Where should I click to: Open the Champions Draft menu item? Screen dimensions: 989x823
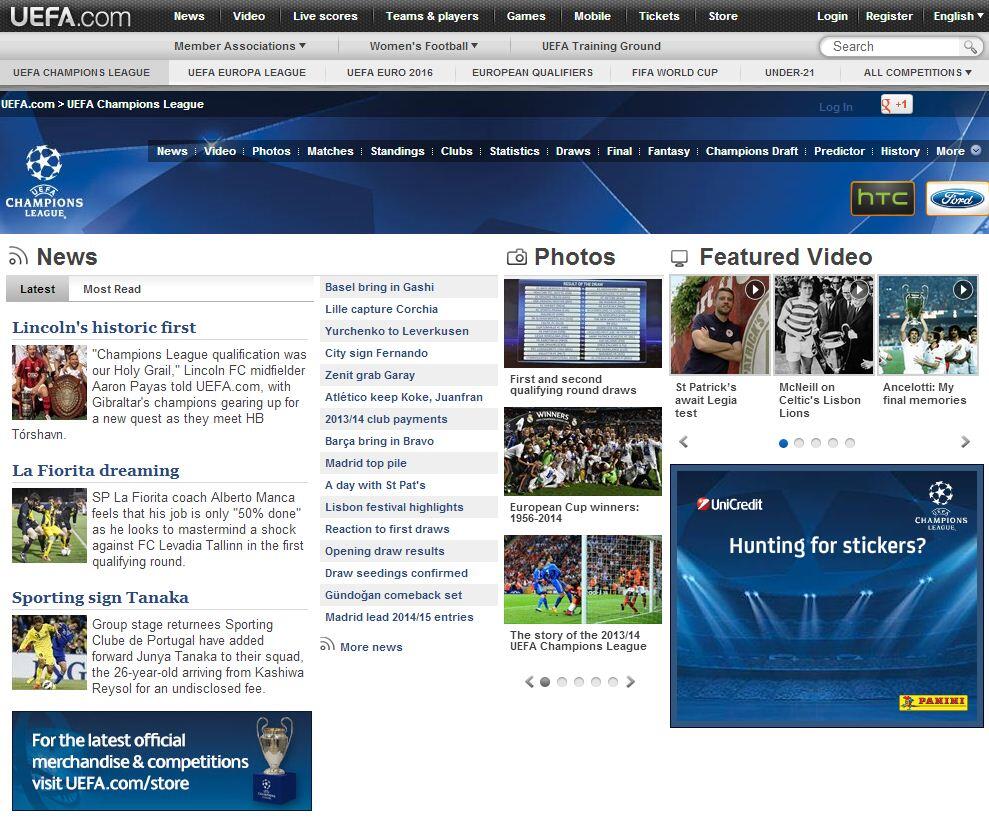pyautogui.click(x=751, y=151)
